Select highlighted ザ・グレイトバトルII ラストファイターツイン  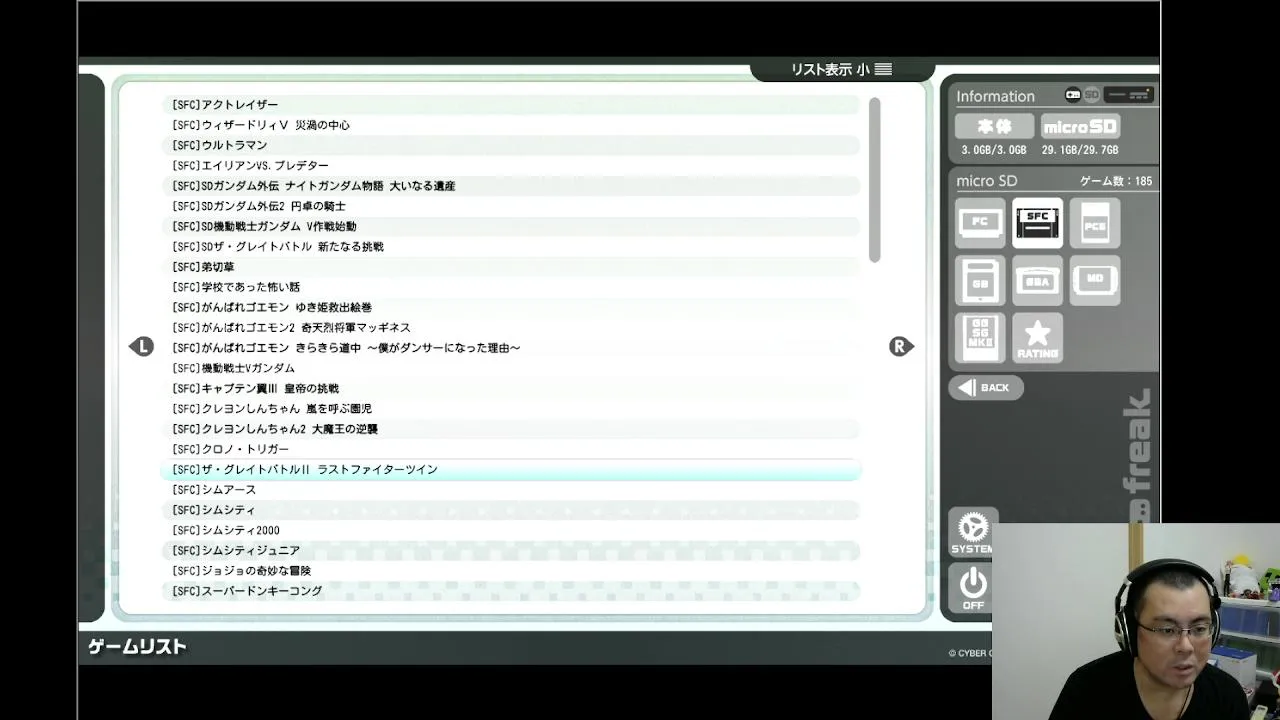click(x=510, y=469)
